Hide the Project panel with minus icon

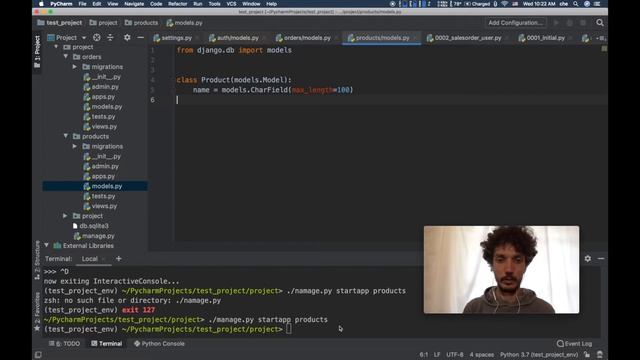[140, 38]
